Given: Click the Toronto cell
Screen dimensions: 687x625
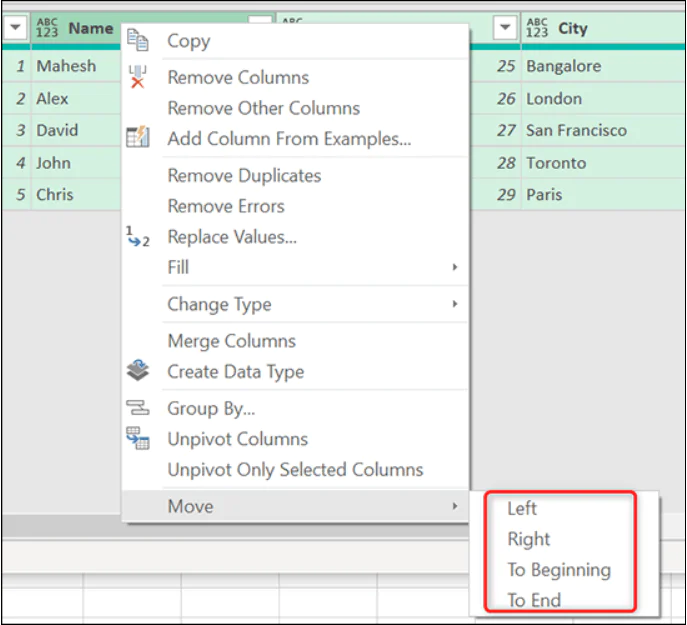Looking at the screenshot, I should coord(603,163).
